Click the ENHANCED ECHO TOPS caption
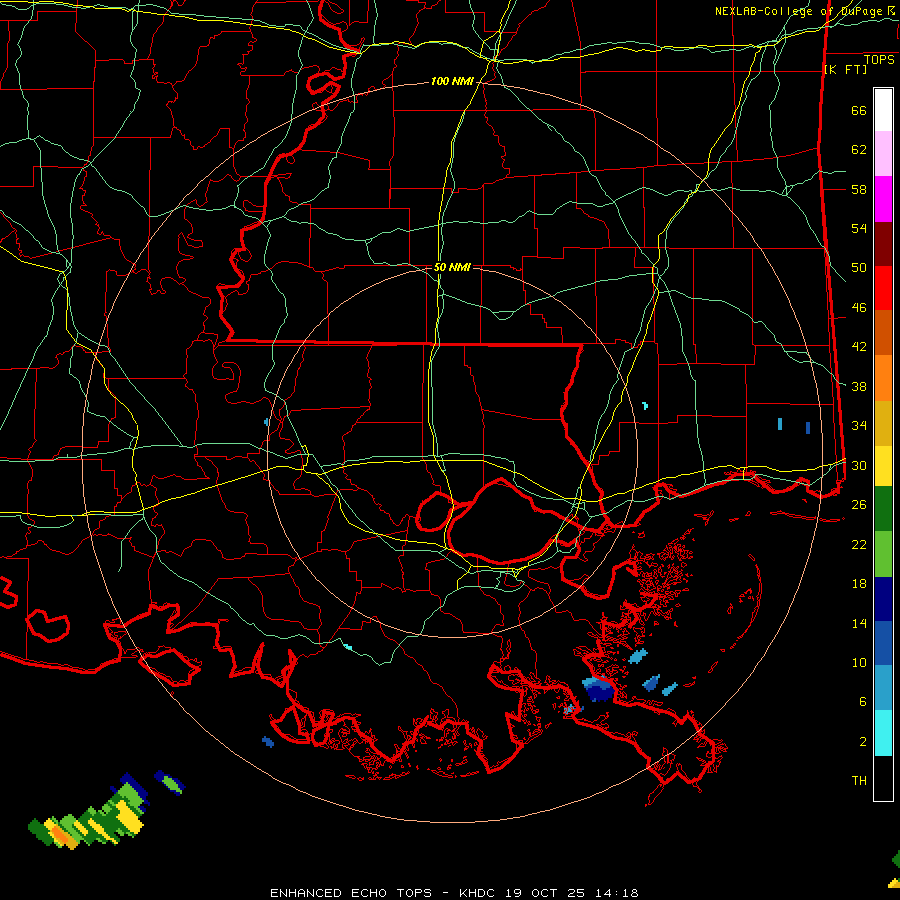Image resolution: width=900 pixels, height=900 pixels. point(351,893)
